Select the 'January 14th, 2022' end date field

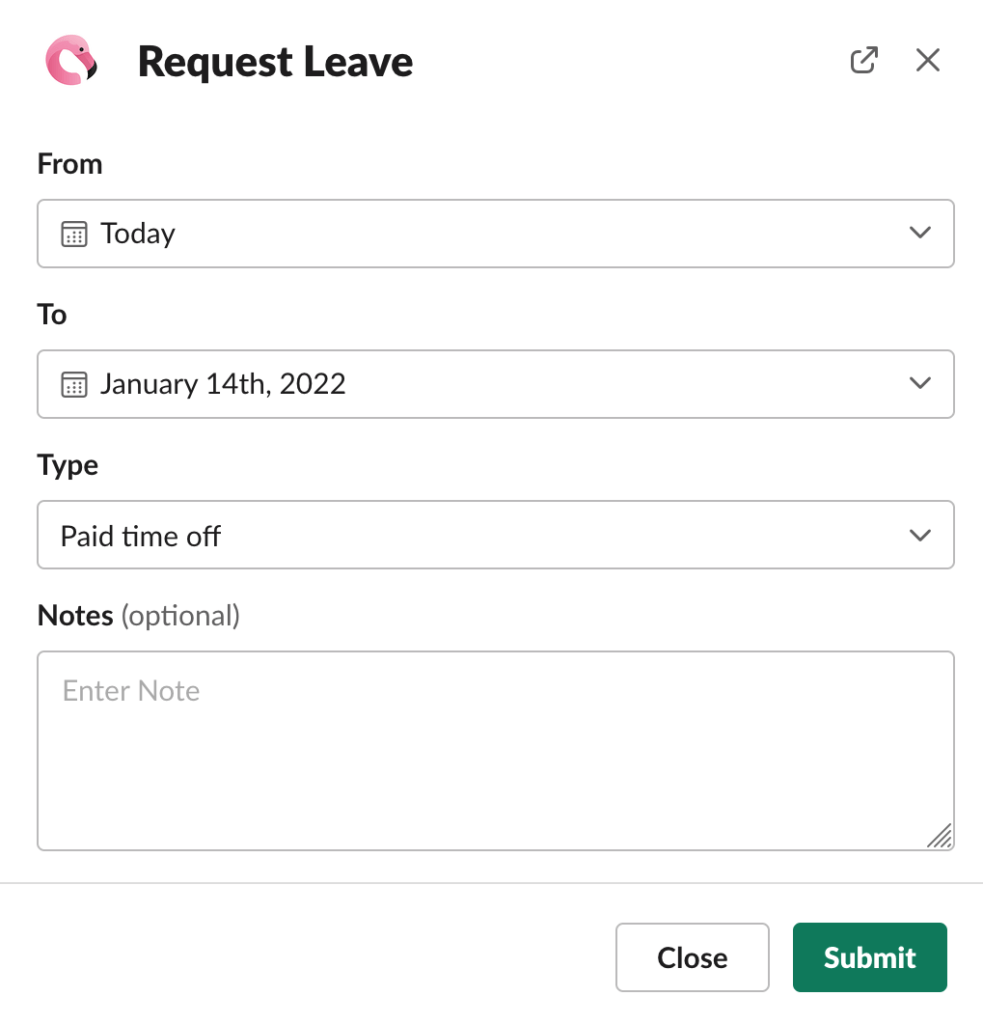[x=400, y=384]
